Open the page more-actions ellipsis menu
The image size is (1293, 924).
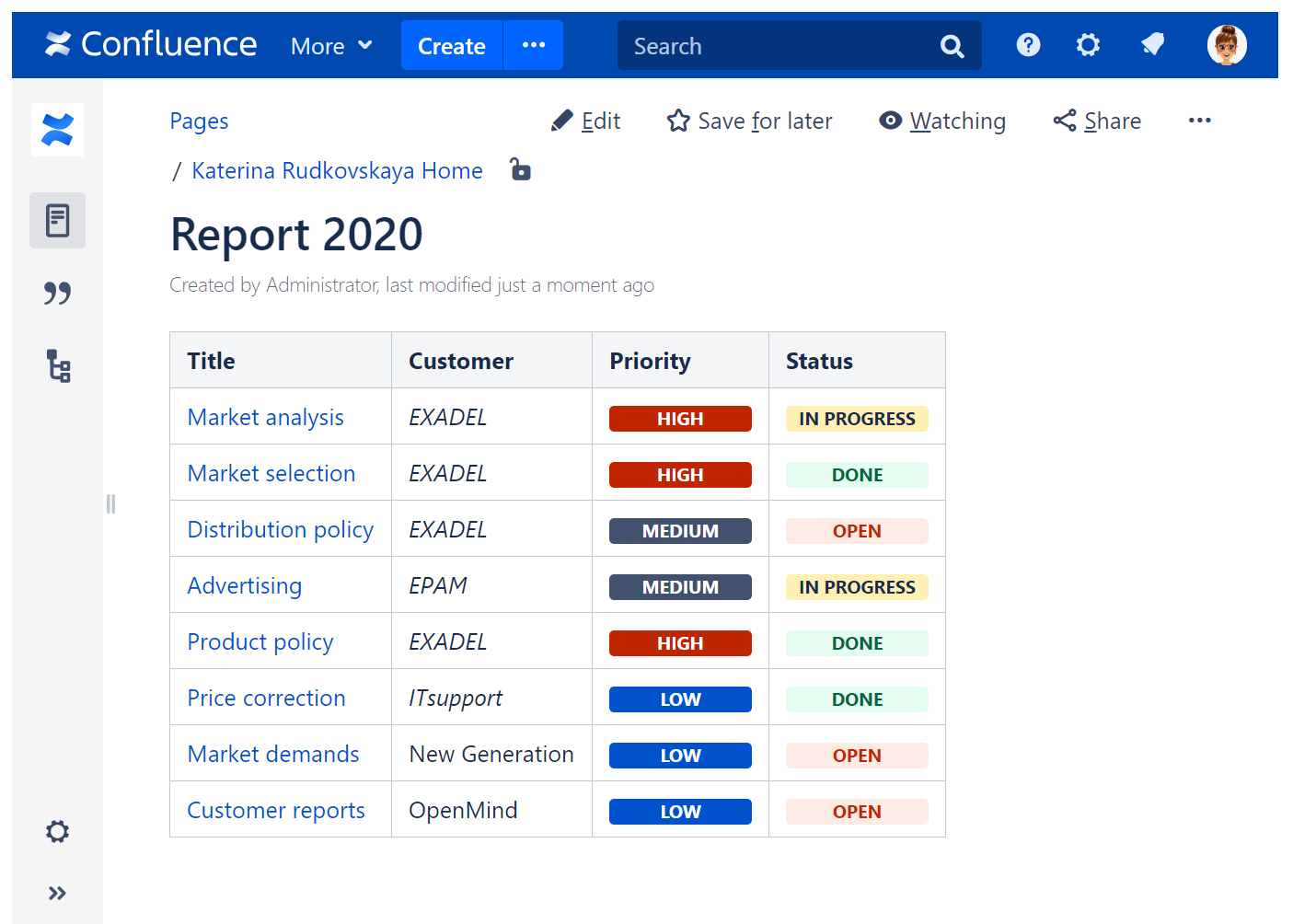coord(1199,120)
